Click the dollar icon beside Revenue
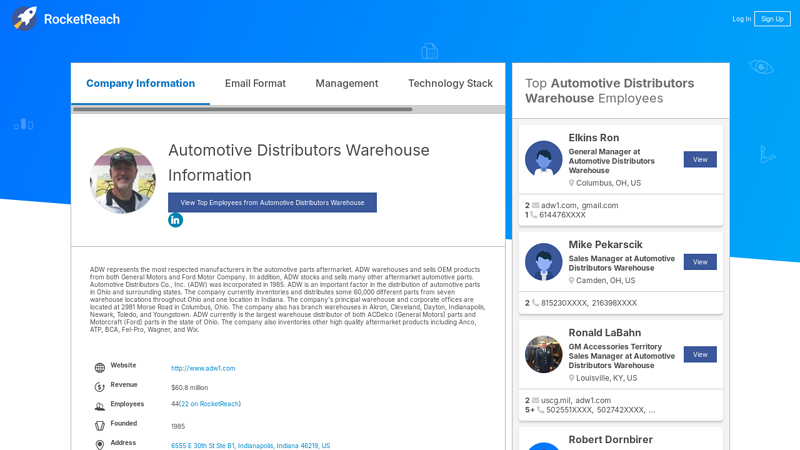The image size is (800, 450). [x=99, y=387]
